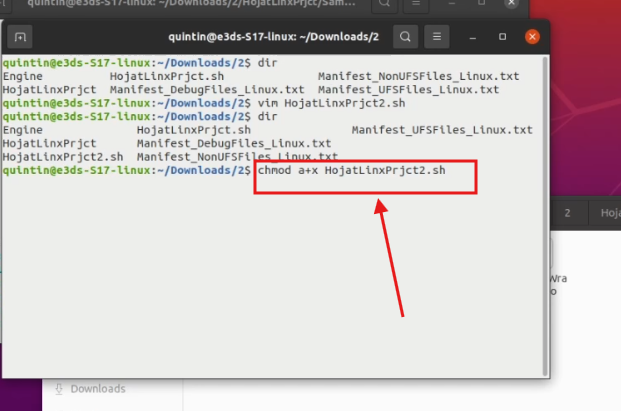Open a new tab in the terminal
The image size is (621, 411).
click(21, 38)
